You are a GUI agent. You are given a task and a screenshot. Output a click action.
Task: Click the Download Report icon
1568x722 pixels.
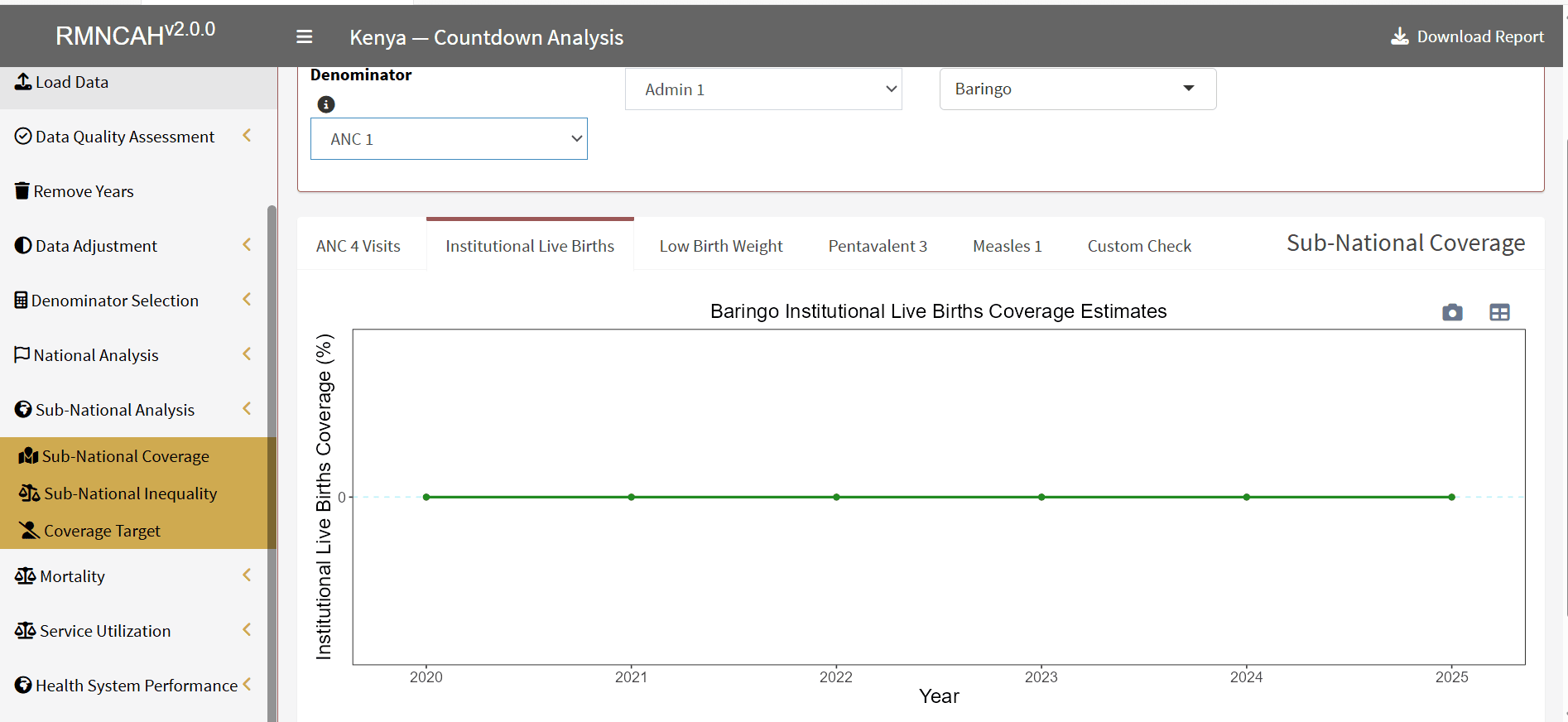[1399, 36]
